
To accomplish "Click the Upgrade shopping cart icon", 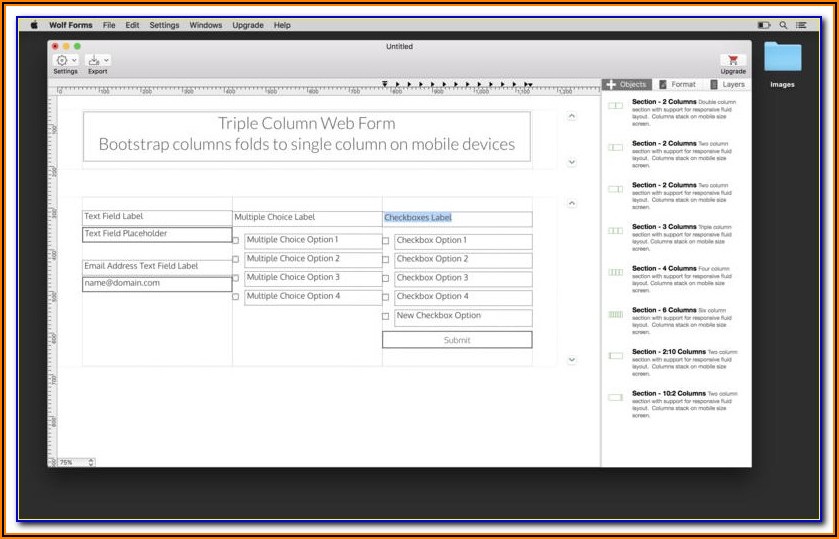I will coord(733,60).
